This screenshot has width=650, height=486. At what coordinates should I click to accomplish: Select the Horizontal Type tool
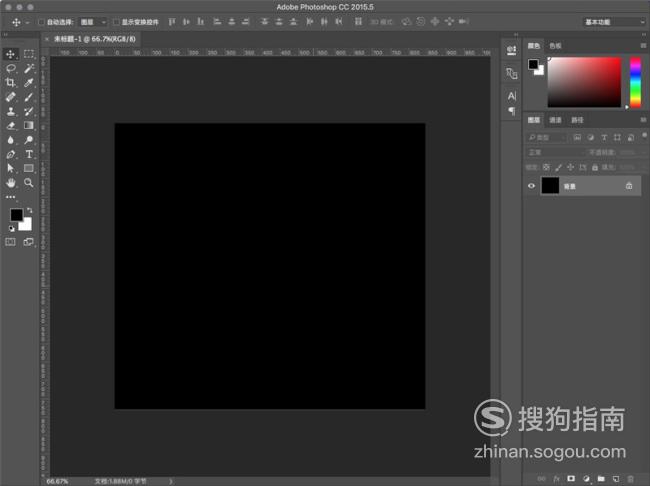click(29, 154)
